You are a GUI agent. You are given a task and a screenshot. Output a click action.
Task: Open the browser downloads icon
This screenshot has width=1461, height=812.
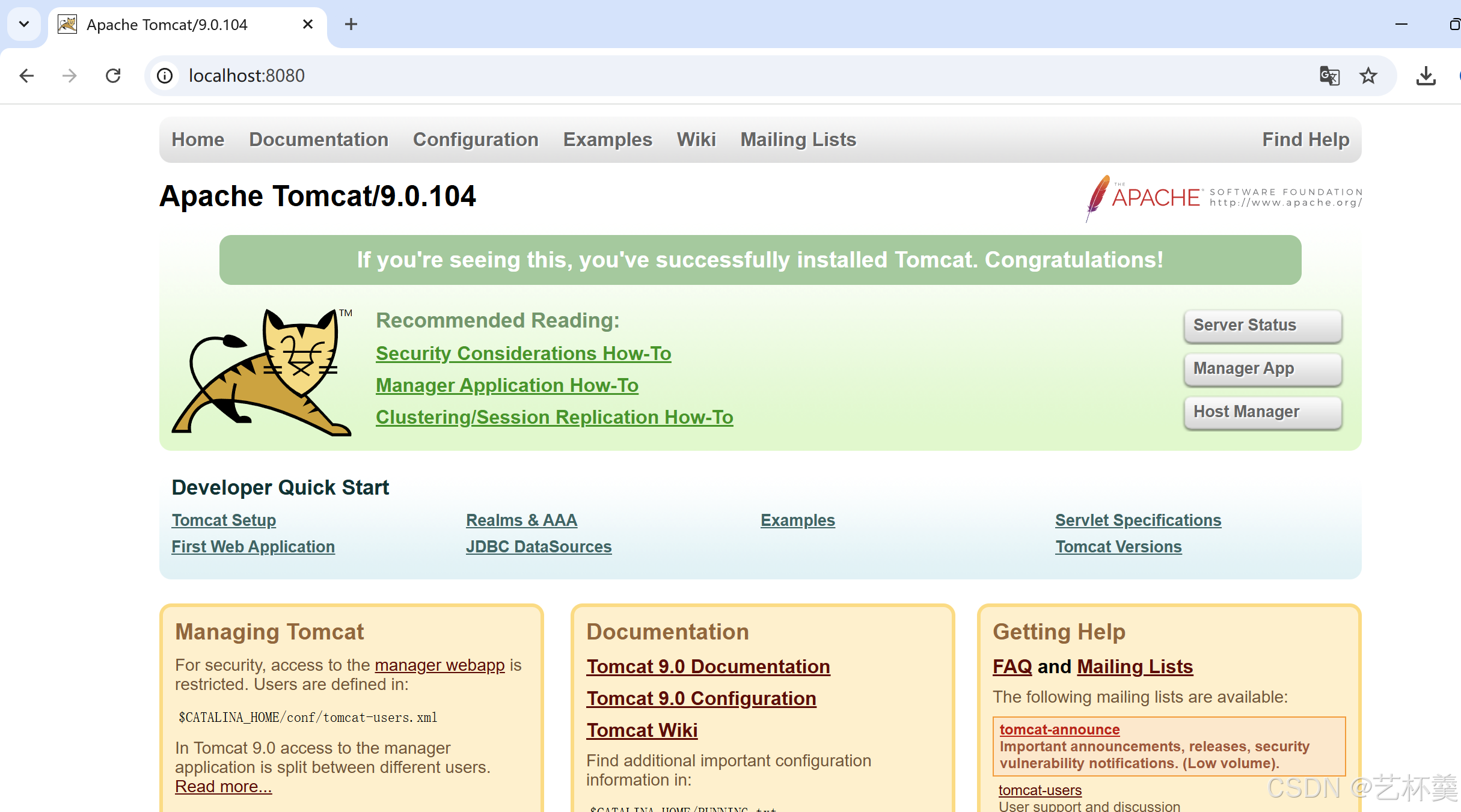1426,76
